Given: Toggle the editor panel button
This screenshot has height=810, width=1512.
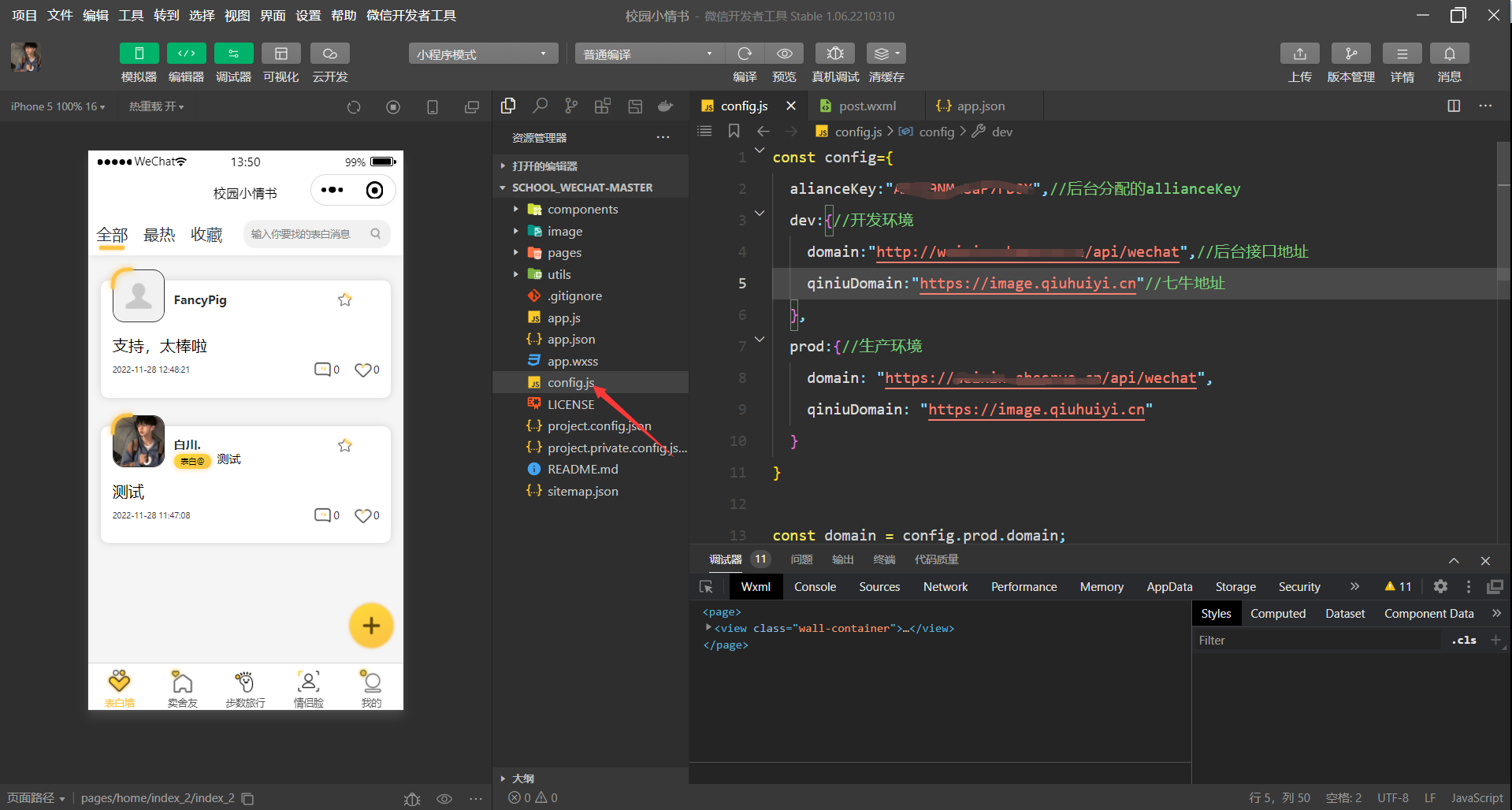Looking at the screenshot, I should pos(186,54).
